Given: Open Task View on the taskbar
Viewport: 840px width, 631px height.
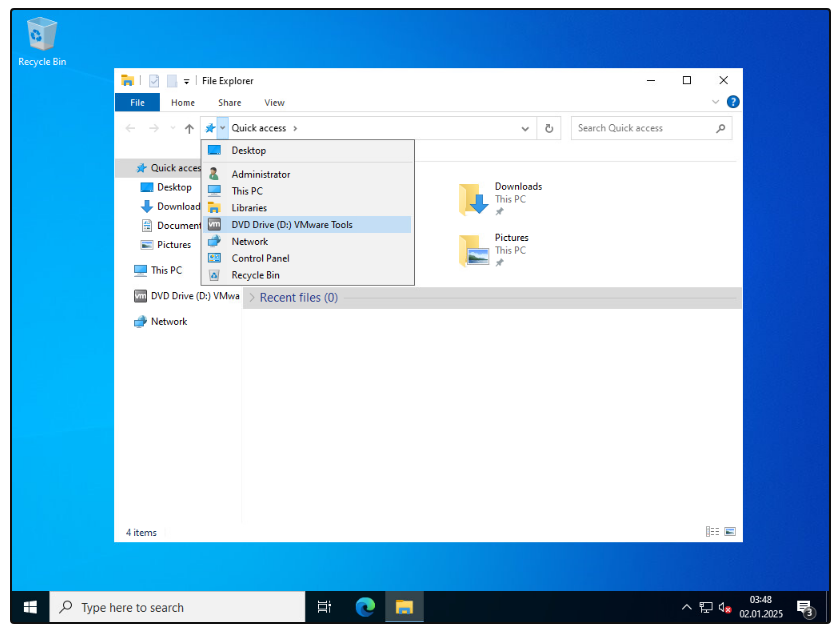Looking at the screenshot, I should [324, 607].
